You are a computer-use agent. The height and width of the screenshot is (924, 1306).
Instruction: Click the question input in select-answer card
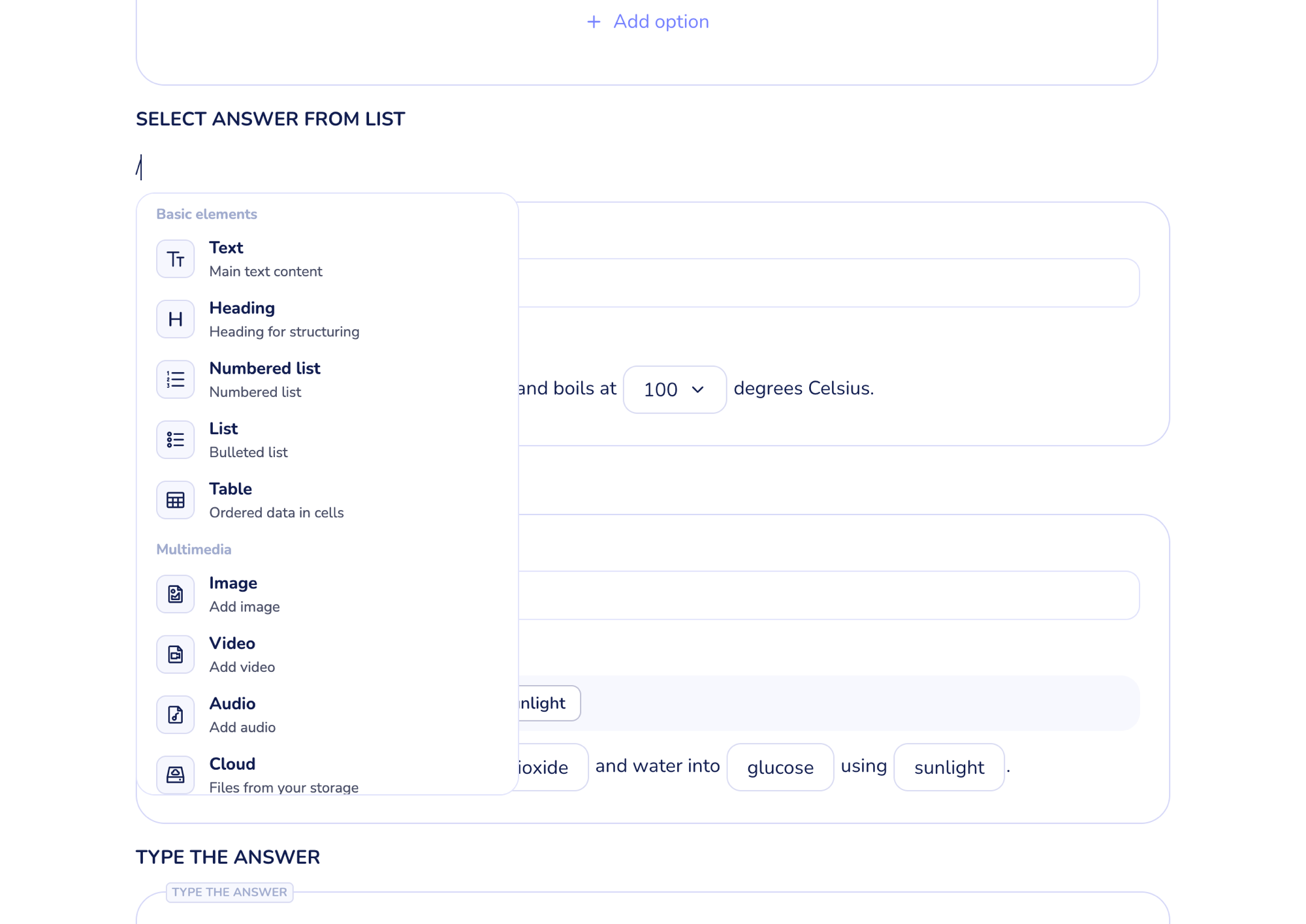click(829, 283)
